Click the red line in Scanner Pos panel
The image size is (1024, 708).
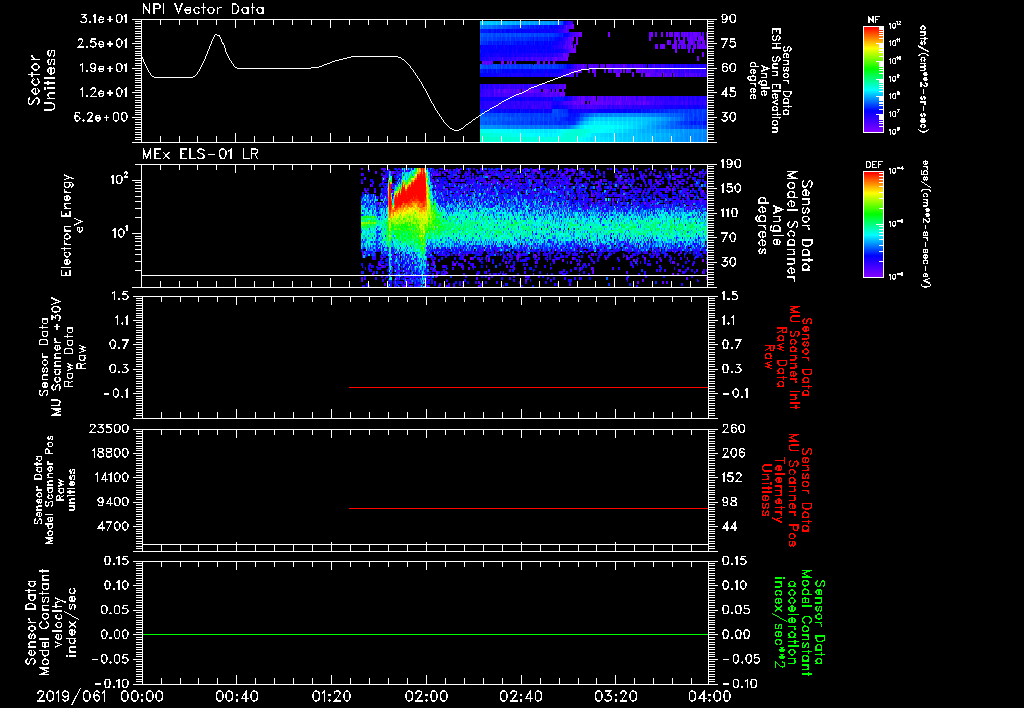point(528,508)
